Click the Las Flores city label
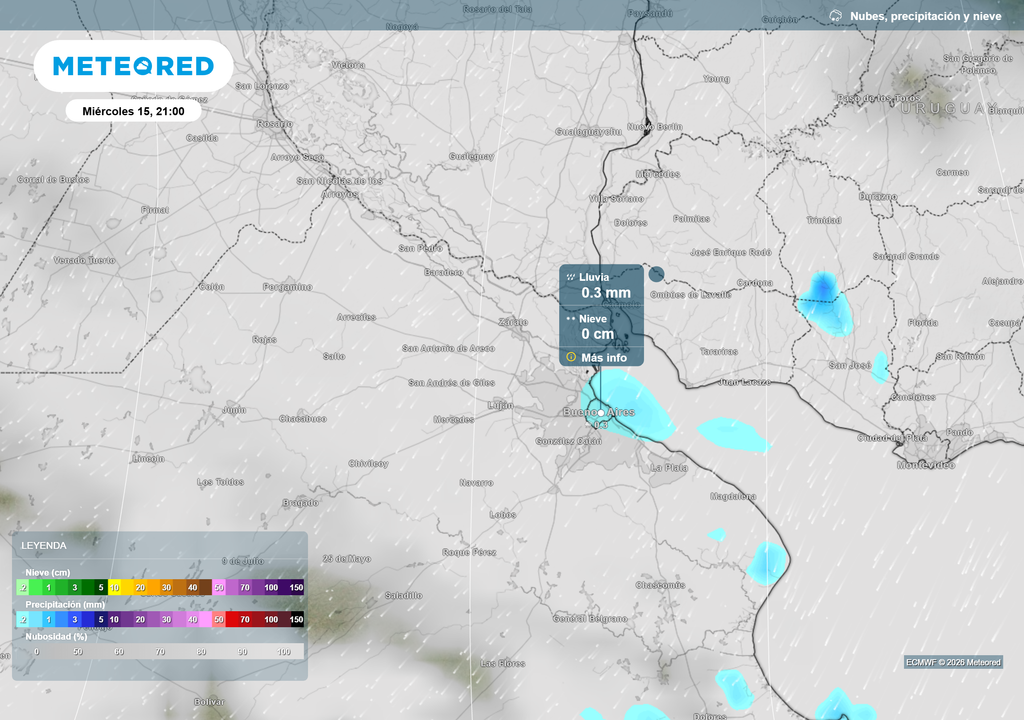The image size is (1024, 720). 503,664
